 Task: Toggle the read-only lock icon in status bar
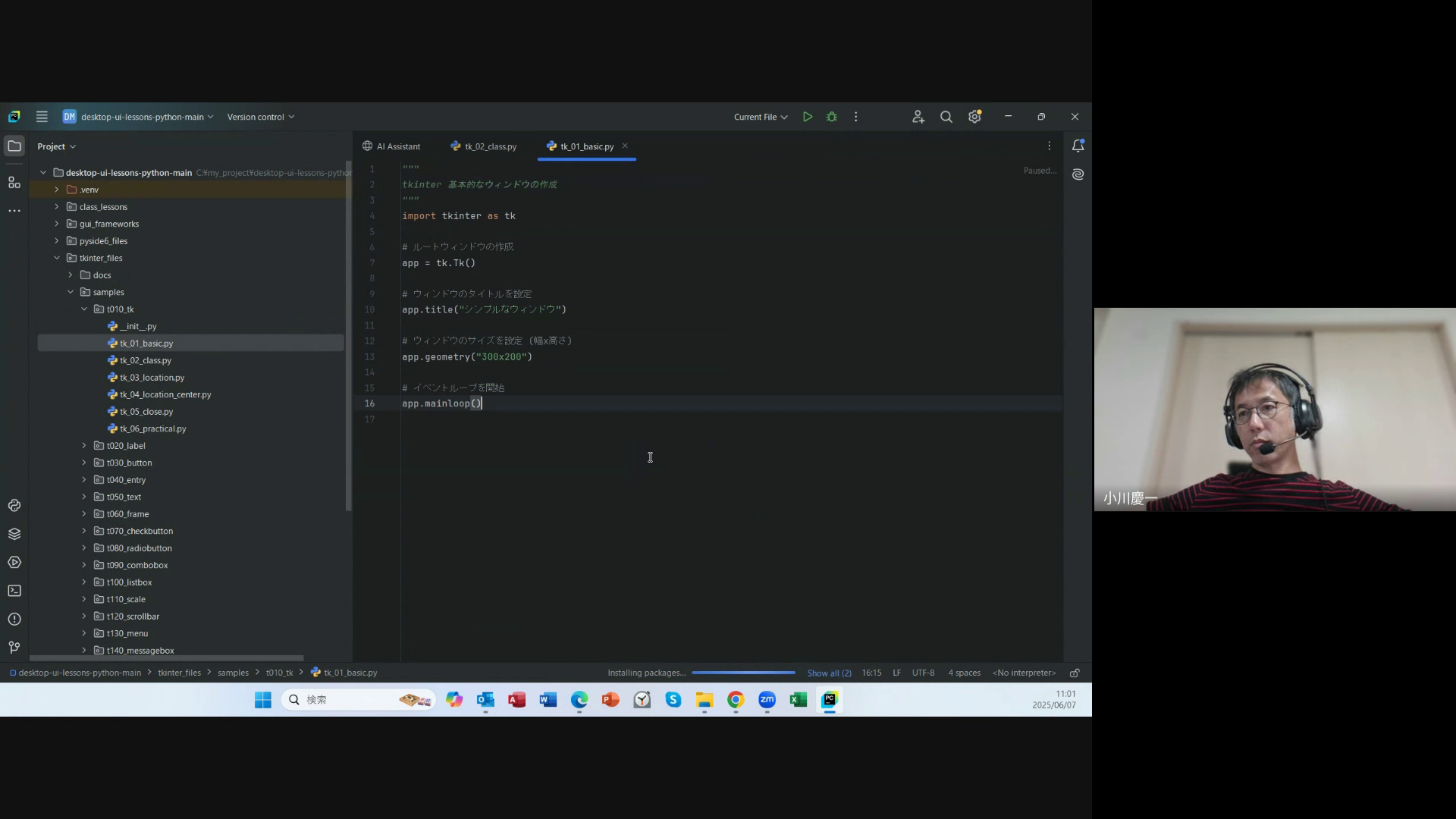[x=1075, y=673]
